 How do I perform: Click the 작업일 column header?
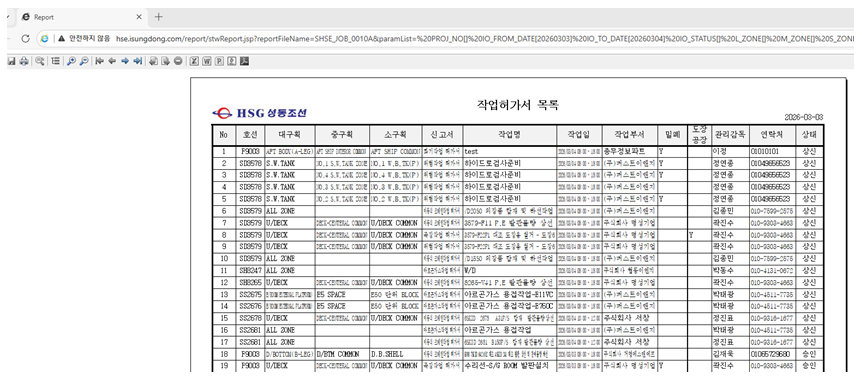coord(578,135)
